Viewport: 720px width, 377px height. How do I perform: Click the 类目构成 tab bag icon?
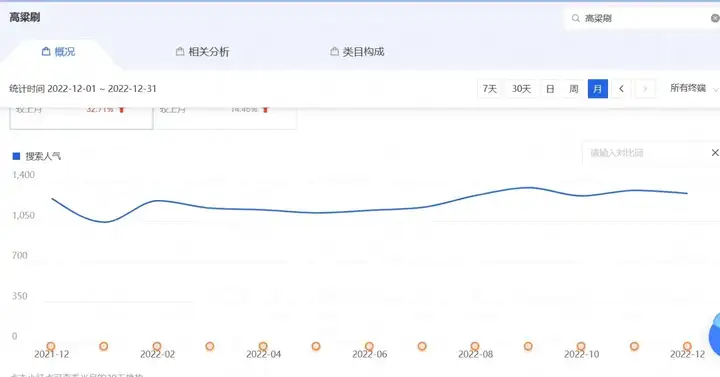pos(334,51)
